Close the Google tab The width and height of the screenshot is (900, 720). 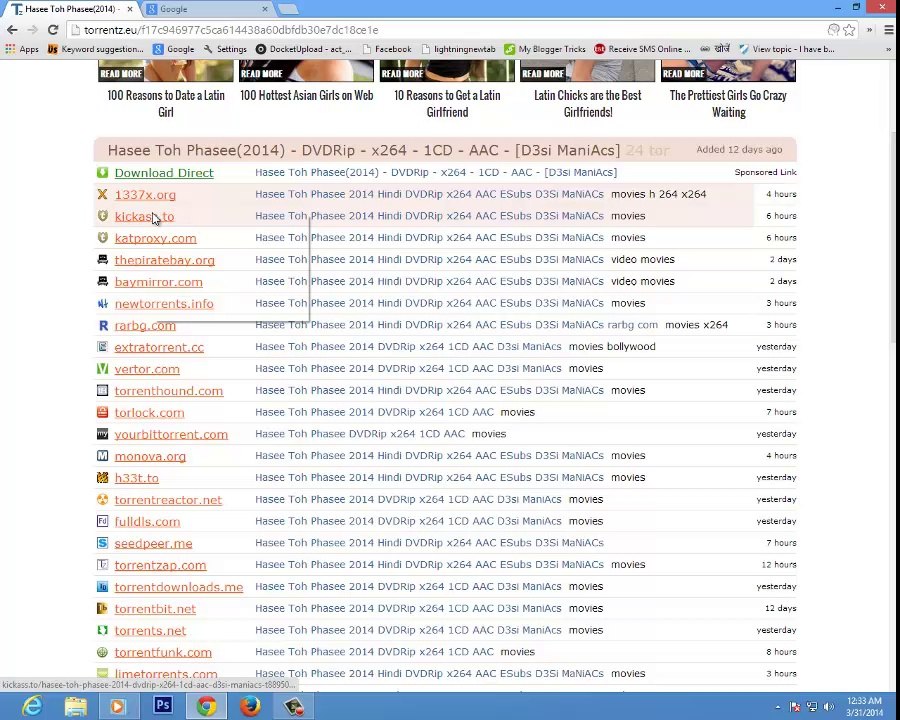coord(265,9)
